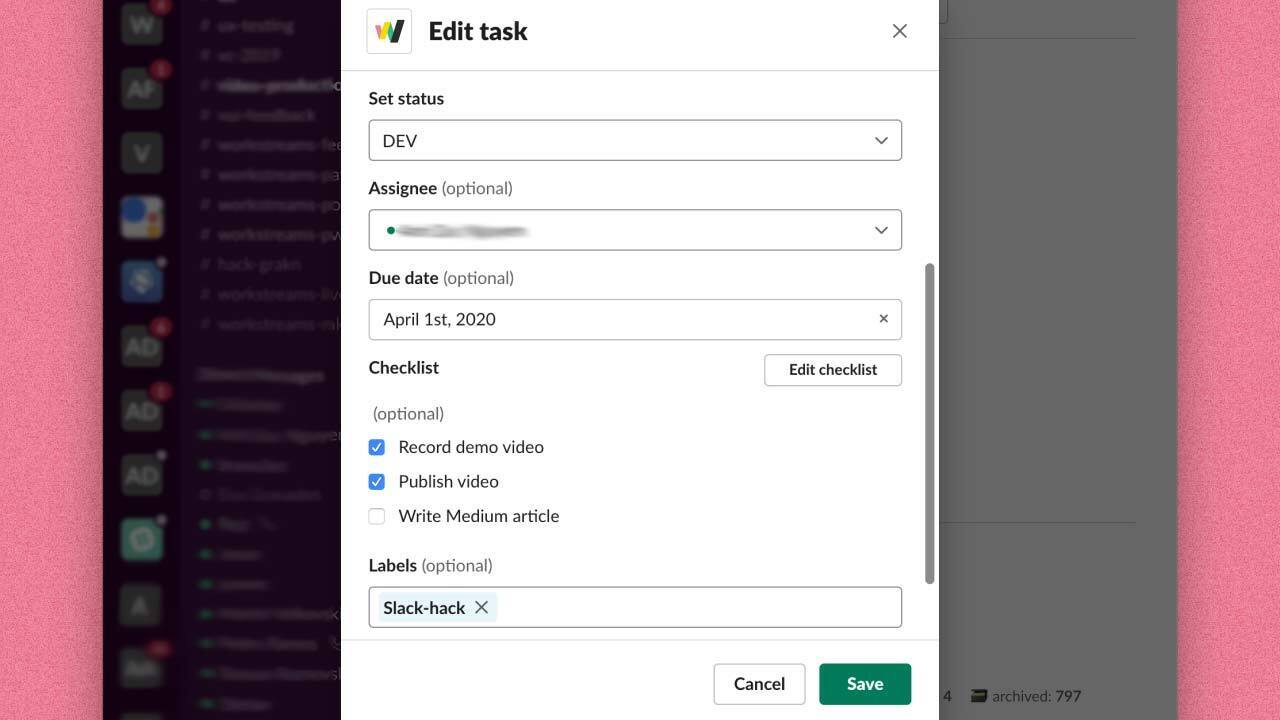
Task: Click inside the Labels input field
Action: point(700,608)
